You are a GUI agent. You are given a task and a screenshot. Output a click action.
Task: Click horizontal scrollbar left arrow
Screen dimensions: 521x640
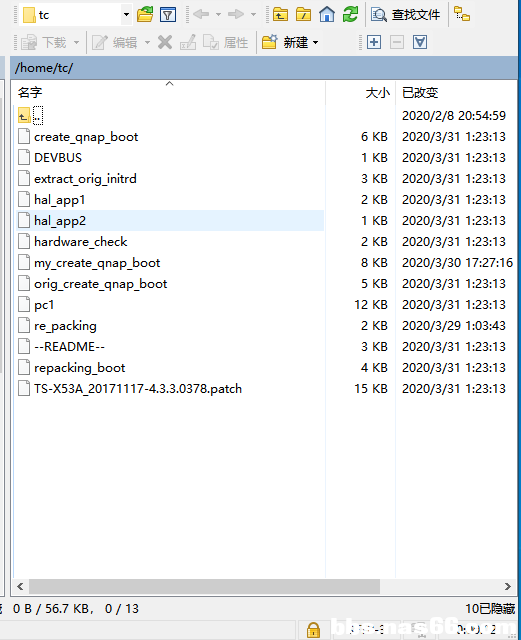click(x=20, y=587)
